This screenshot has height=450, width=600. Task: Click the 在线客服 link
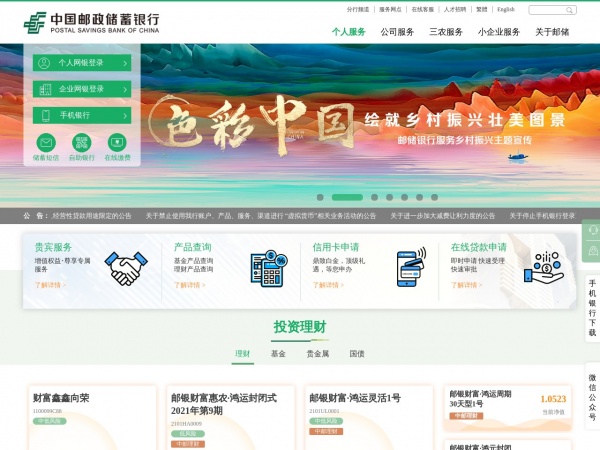422,10
